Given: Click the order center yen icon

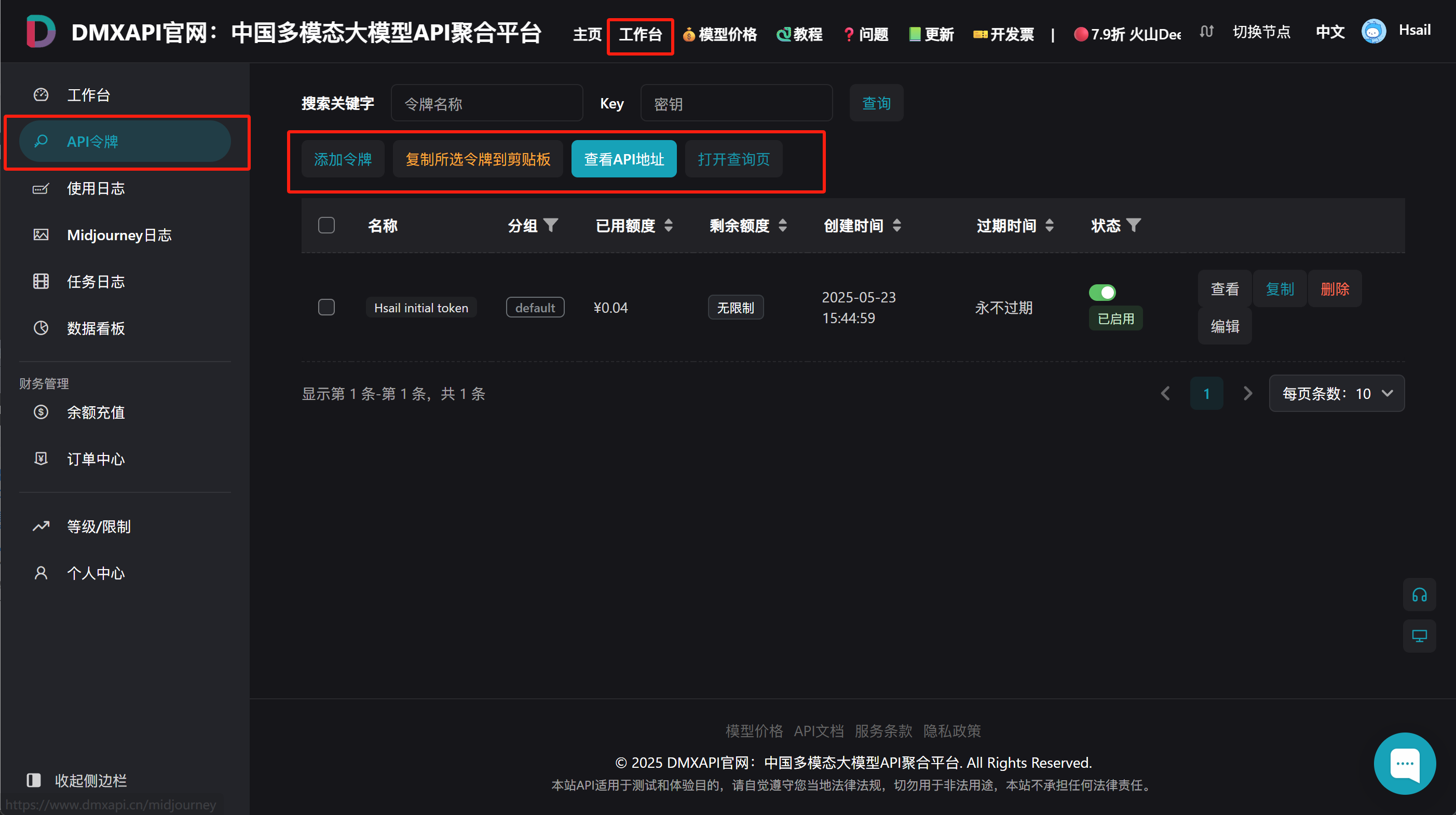Looking at the screenshot, I should tap(40, 459).
